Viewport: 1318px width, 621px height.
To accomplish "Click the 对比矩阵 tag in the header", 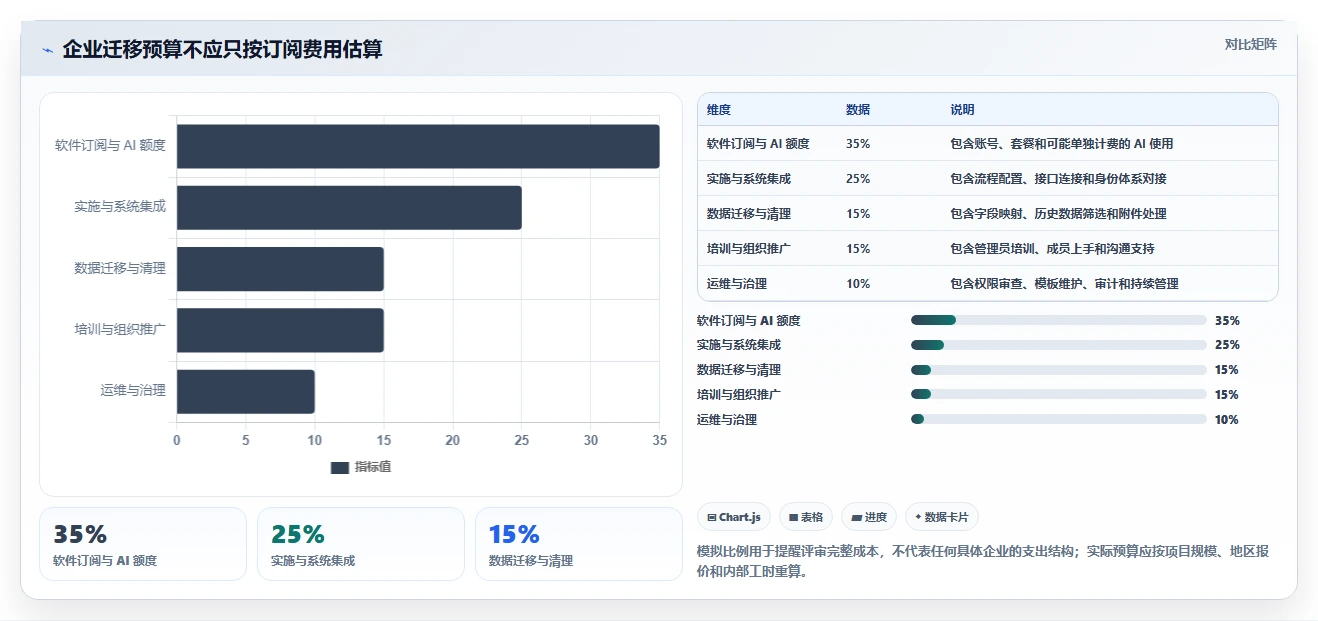I will click(x=1250, y=44).
